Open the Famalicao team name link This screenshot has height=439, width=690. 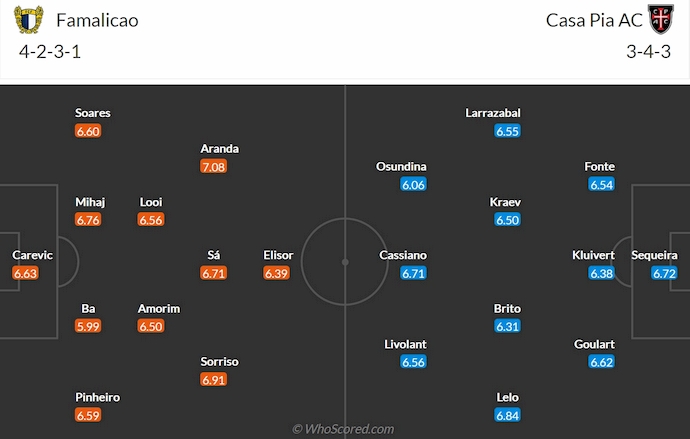coord(97,20)
